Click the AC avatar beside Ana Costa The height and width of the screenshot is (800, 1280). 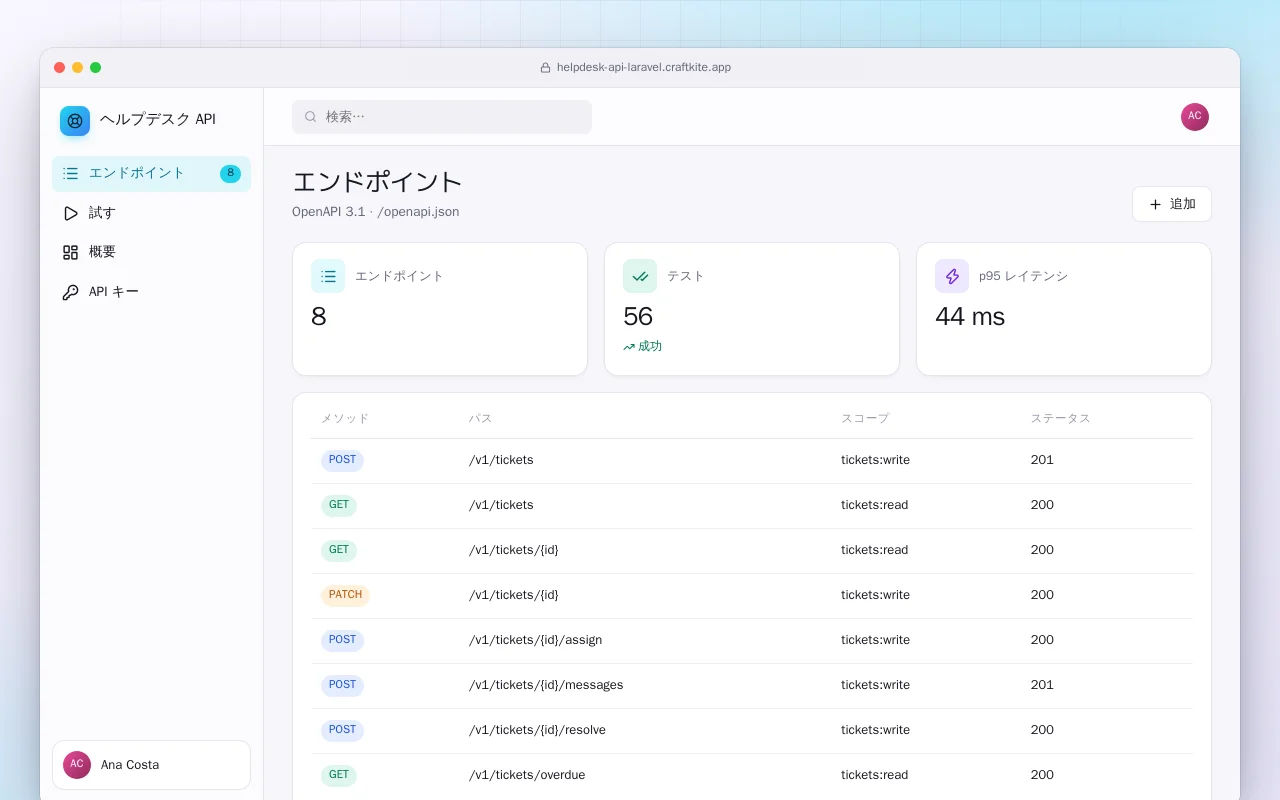tap(77, 765)
